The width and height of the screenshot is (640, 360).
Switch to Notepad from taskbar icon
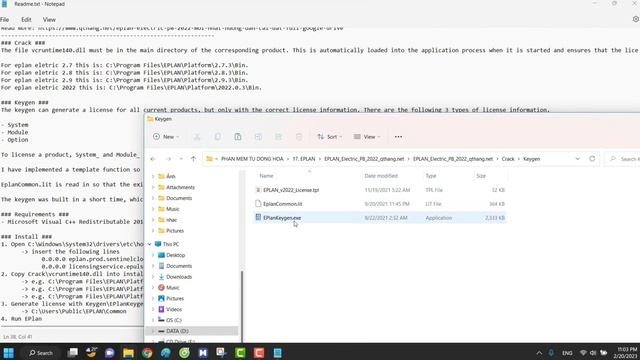[x=278, y=353]
